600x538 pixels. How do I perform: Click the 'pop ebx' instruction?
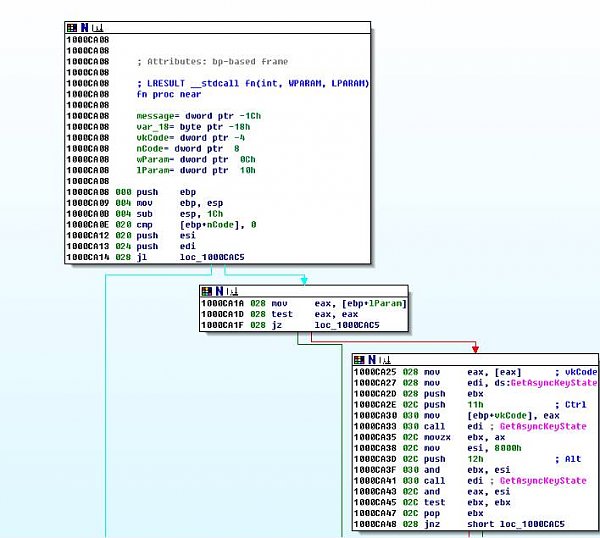(454, 514)
